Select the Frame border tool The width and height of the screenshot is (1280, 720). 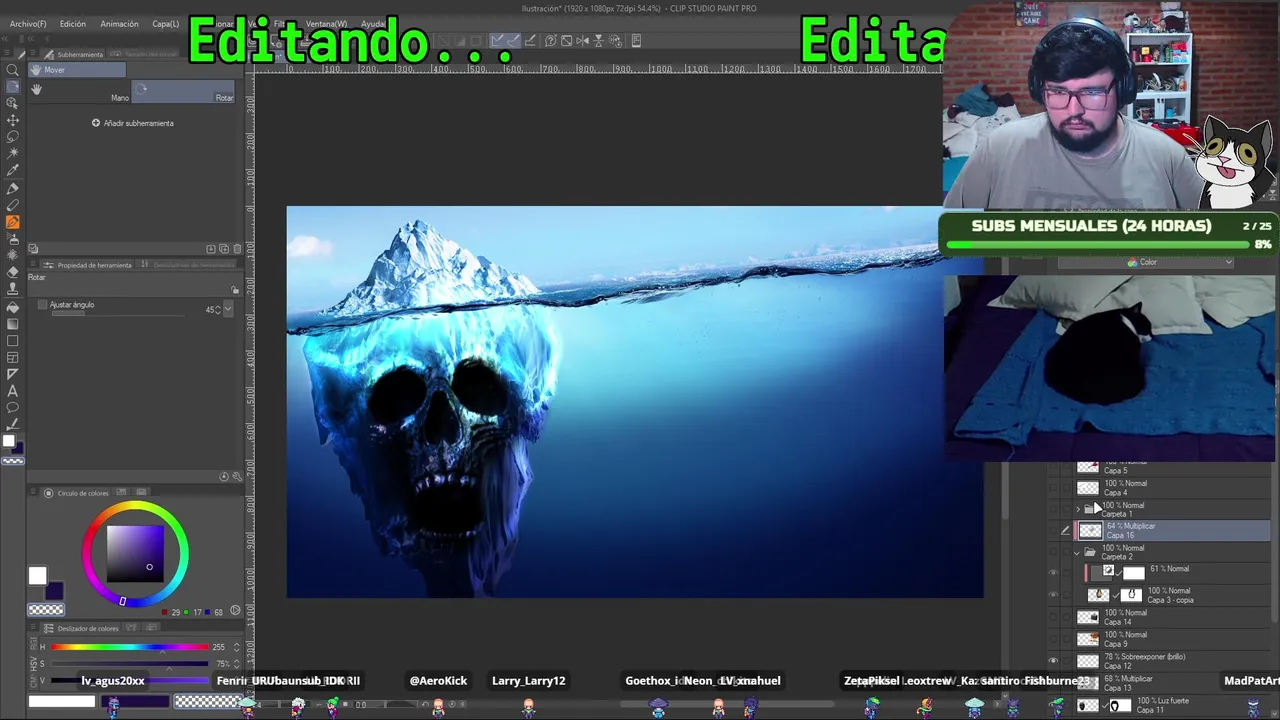point(13,358)
